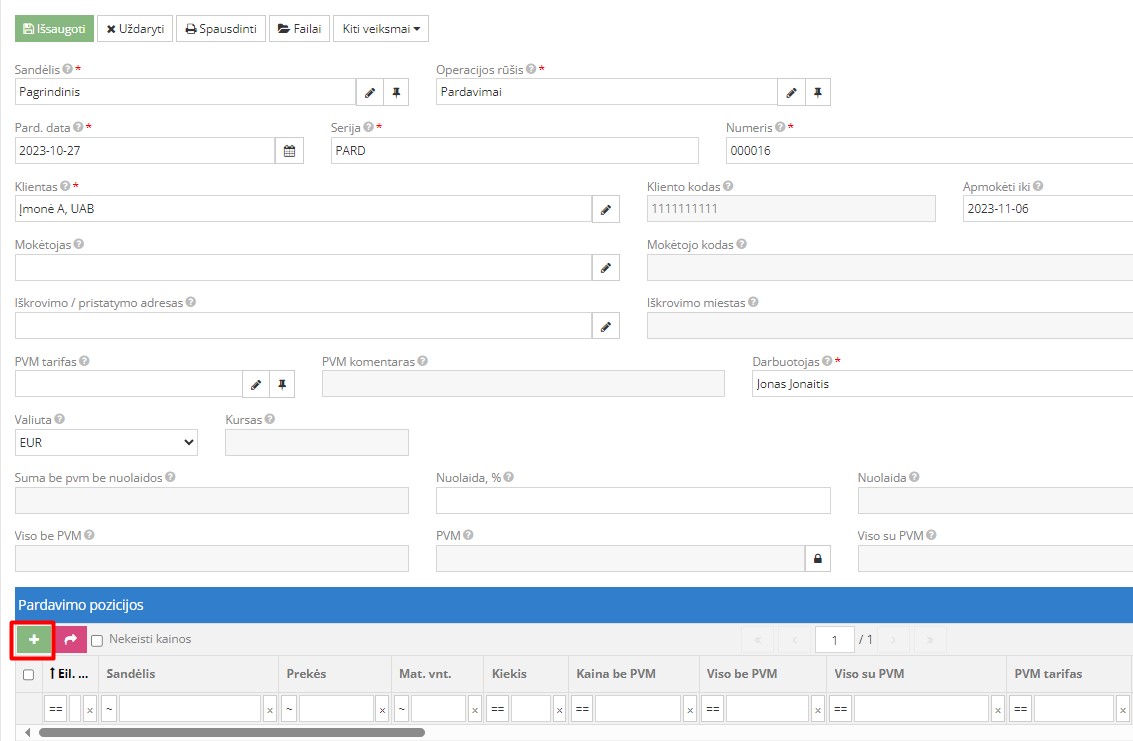
Task: Click the lock icon next to PVM
Action: [817, 559]
